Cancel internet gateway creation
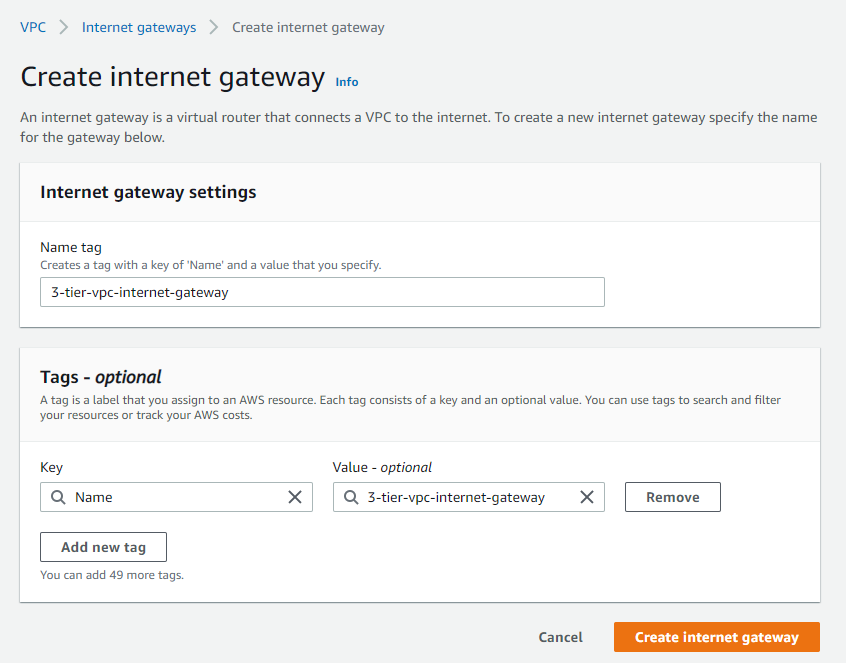 click(x=560, y=637)
